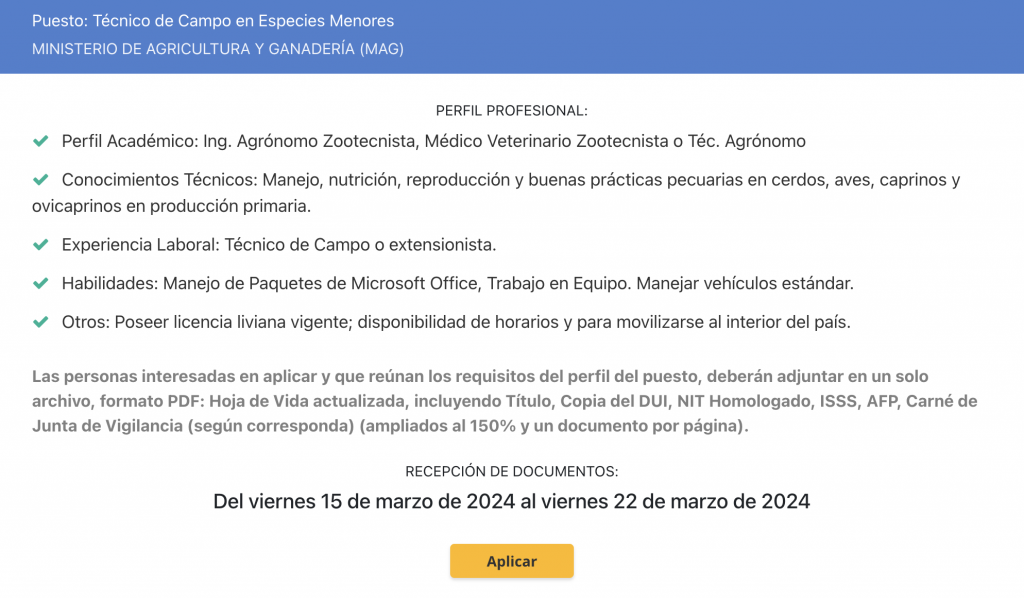Click the Otros licencia liviana requirement text

[456, 322]
